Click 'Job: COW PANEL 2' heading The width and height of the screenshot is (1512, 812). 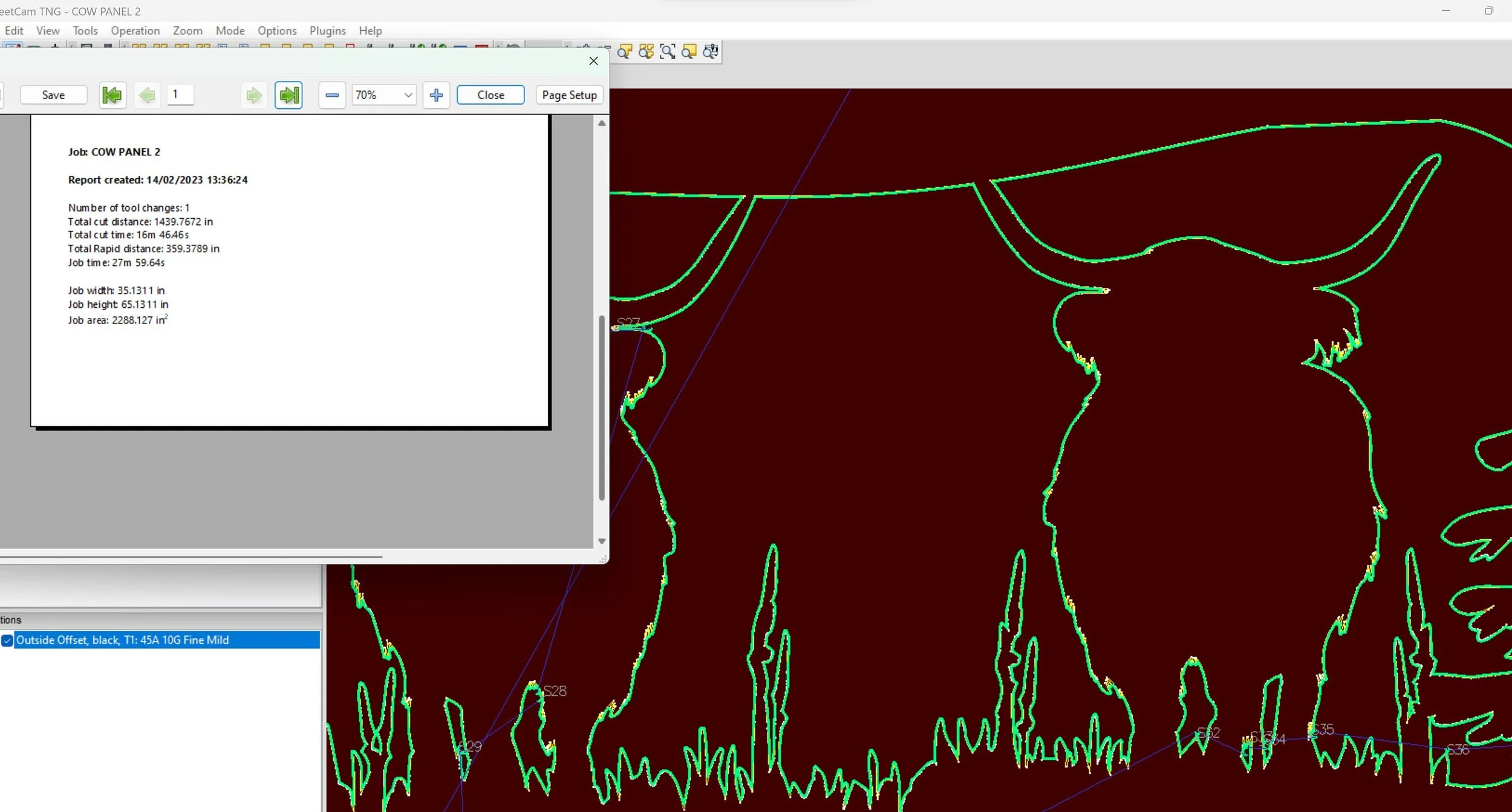(114, 152)
